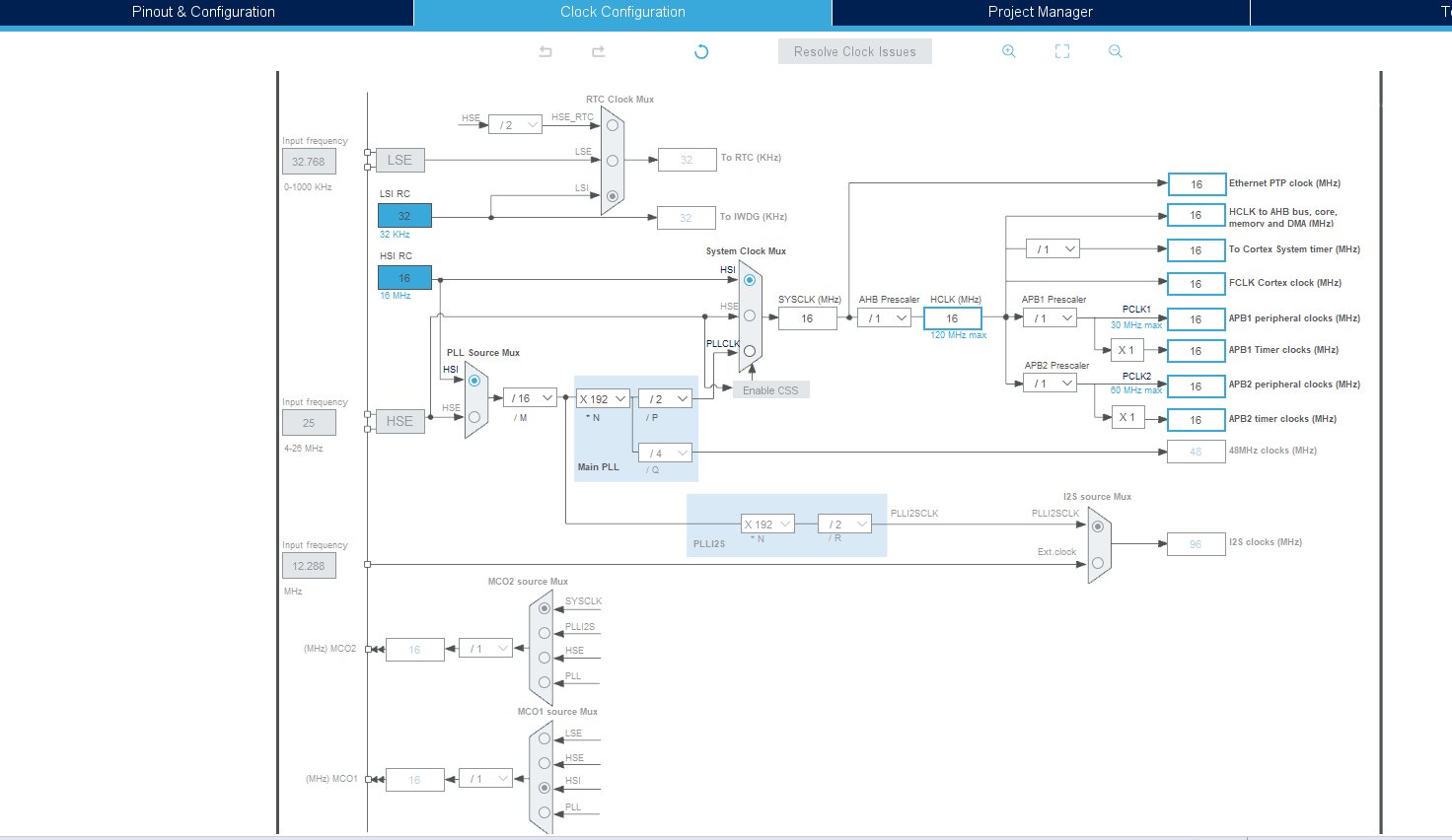Click the HCLK (MHz) value field
Screen dimensions: 1452x840
click(x=953, y=318)
